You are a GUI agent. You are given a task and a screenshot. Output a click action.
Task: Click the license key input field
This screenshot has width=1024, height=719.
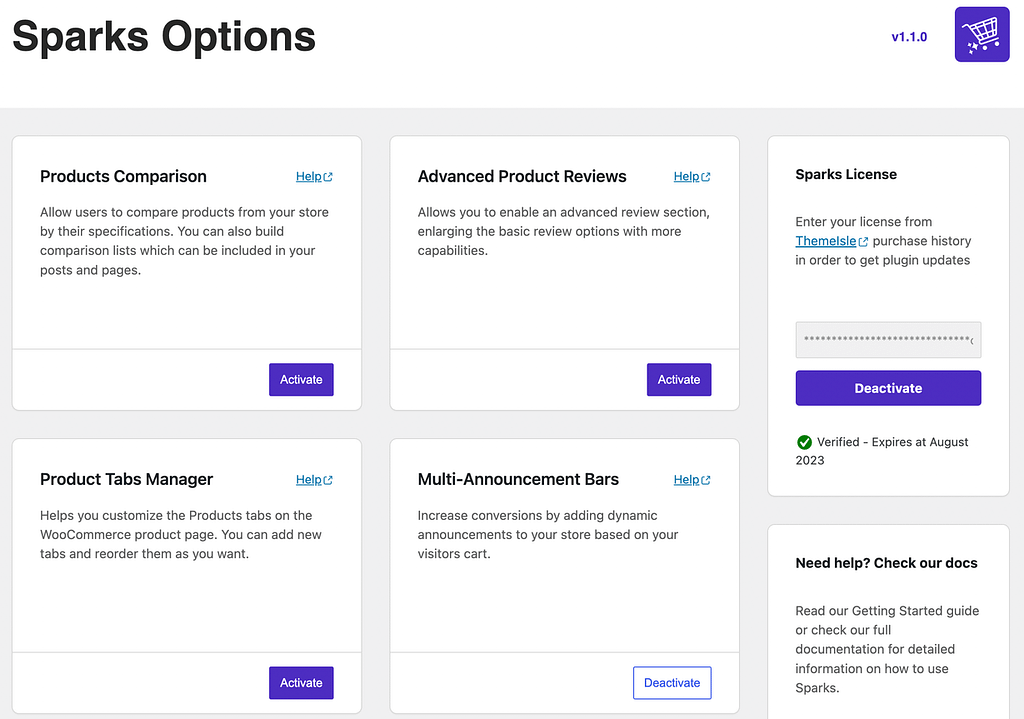point(888,340)
